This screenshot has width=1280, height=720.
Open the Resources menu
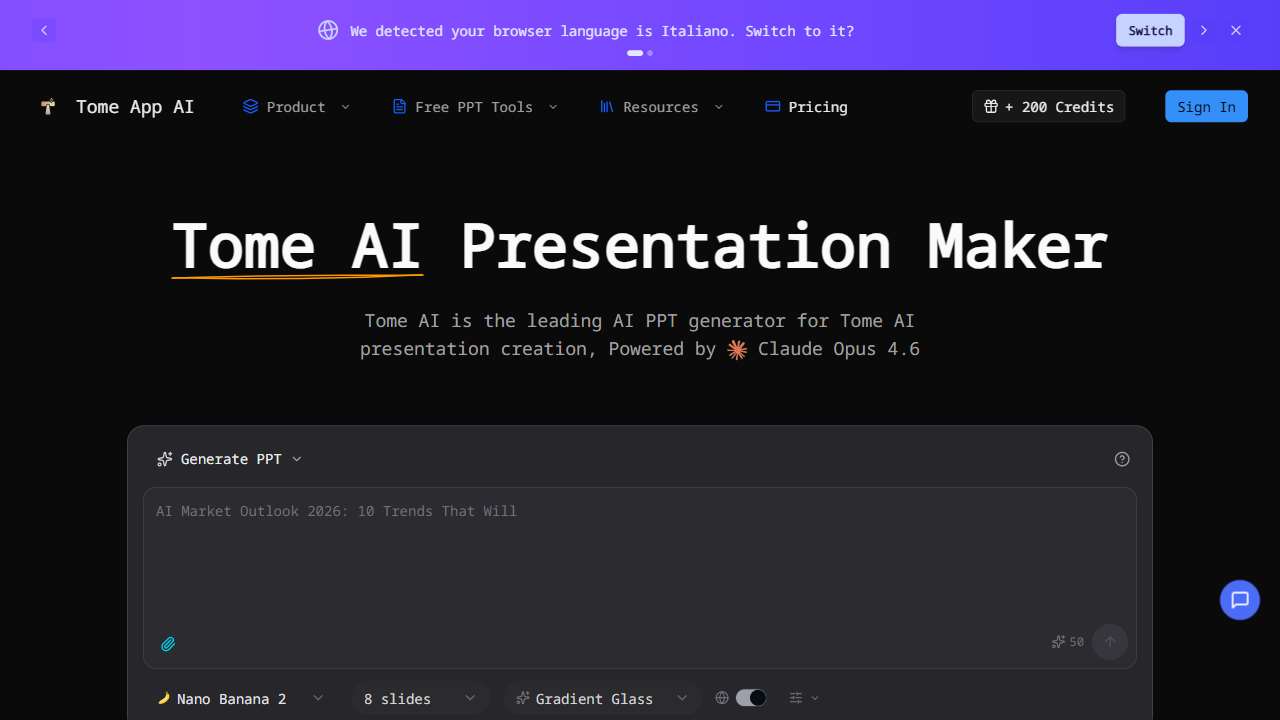pos(661,107)
